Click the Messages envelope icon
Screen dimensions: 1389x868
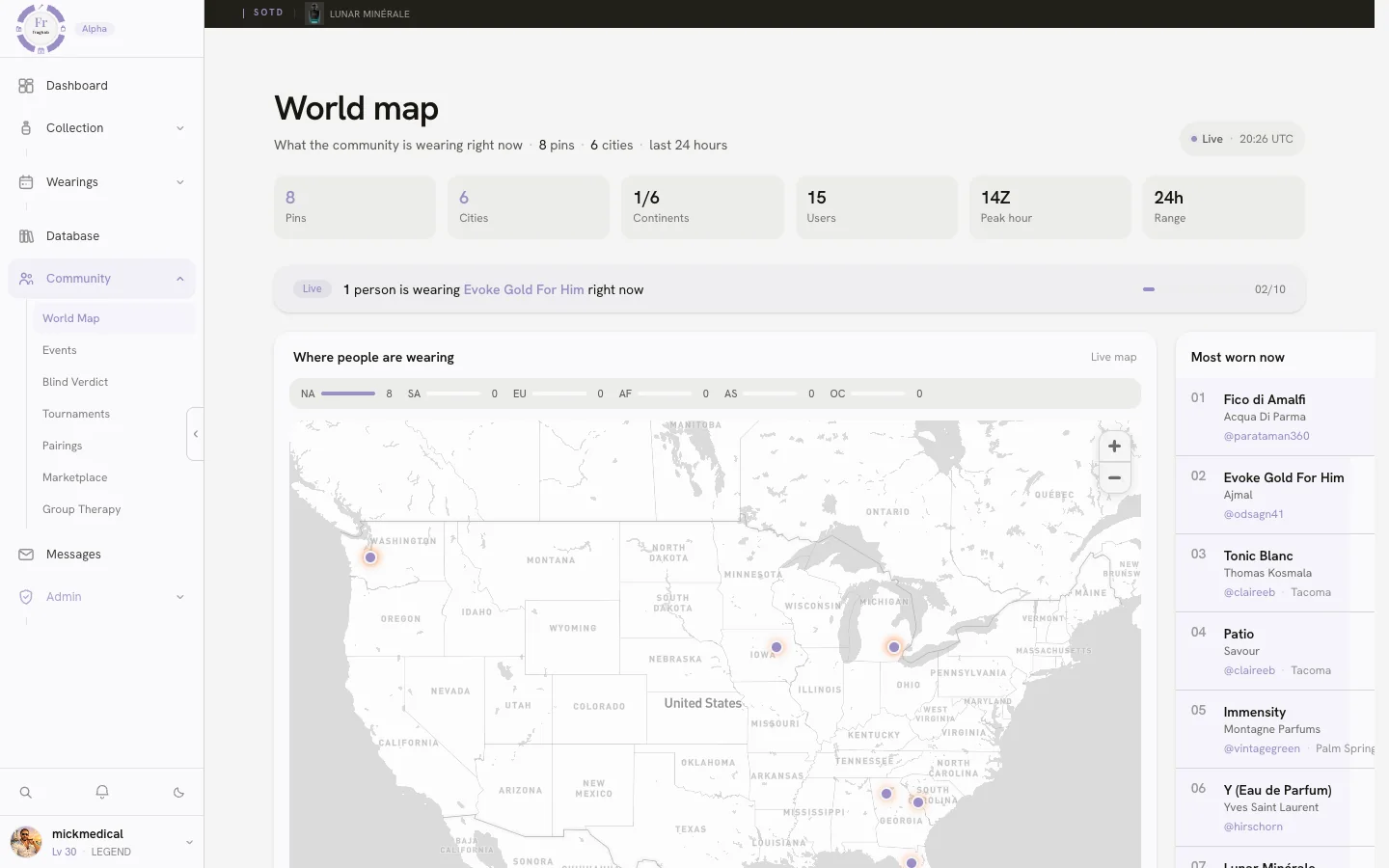coord(26,555)
